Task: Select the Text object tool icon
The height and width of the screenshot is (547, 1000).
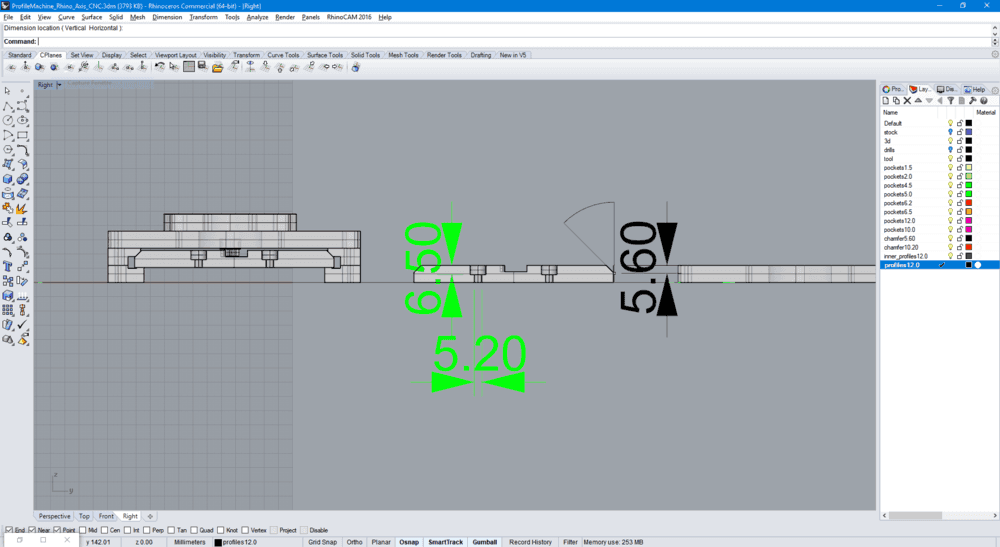Action: point(8,266)
